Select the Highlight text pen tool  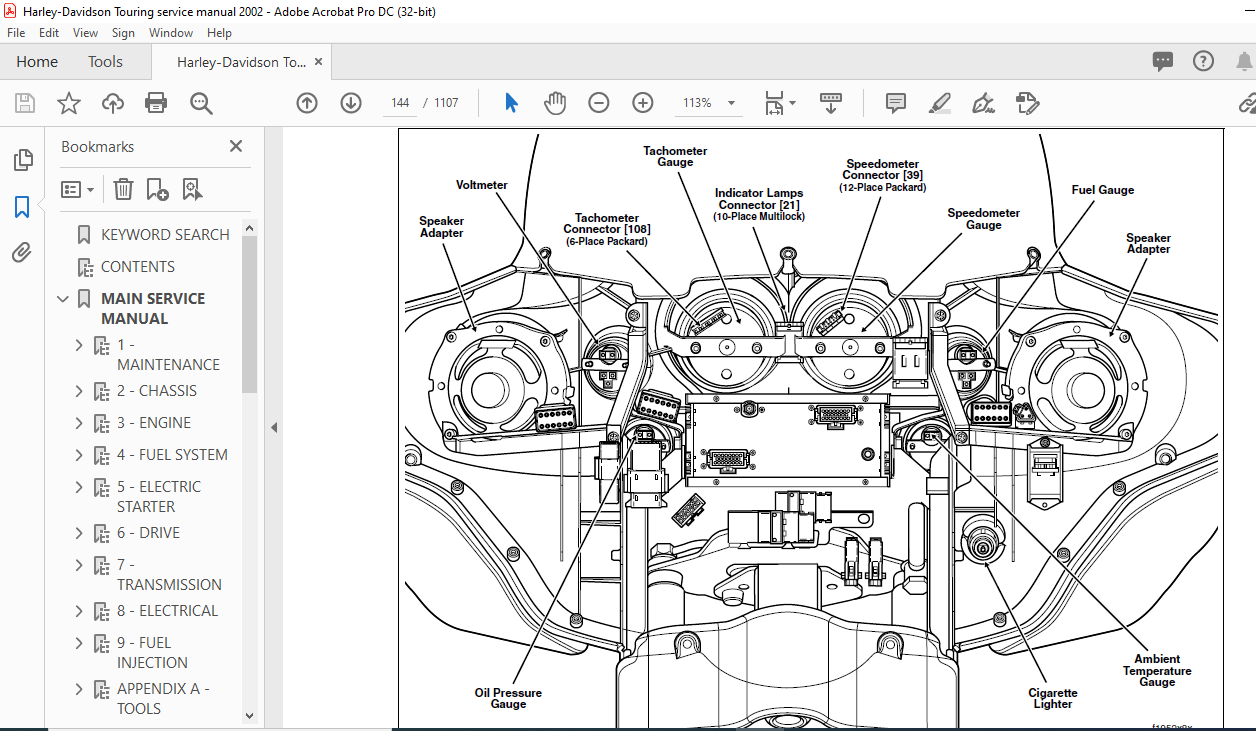(940, 103)
